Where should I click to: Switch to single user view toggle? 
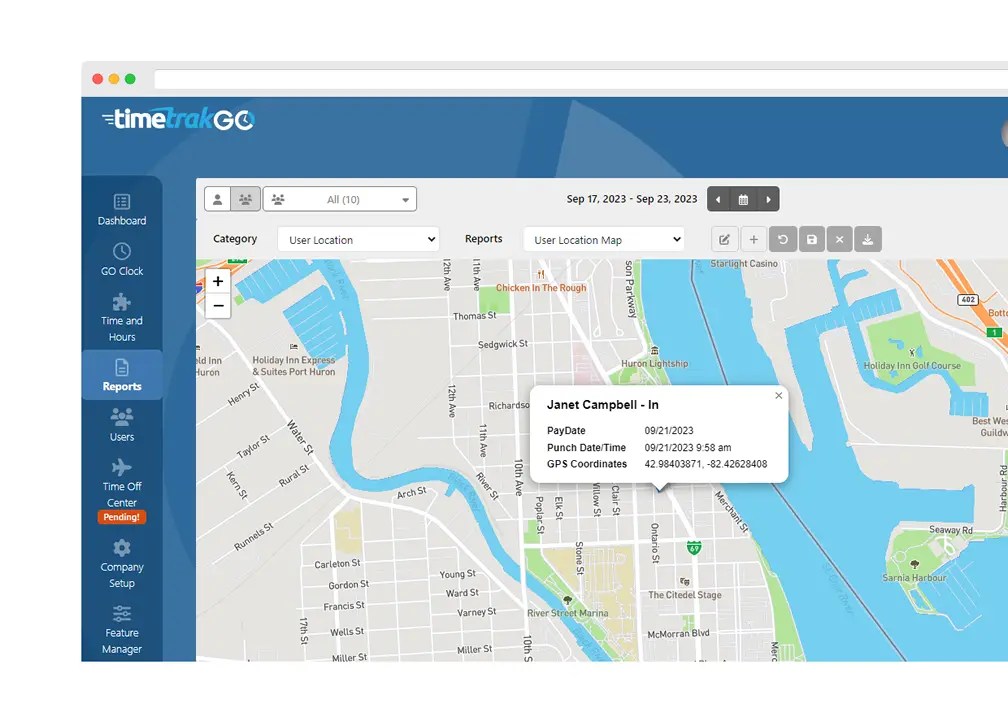click(217, 198)
